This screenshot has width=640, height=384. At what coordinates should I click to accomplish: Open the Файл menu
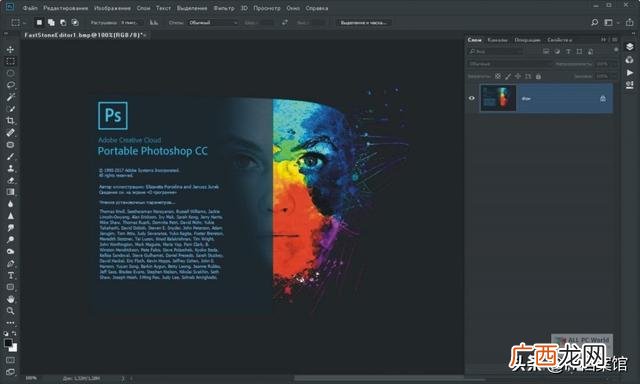(30, 8)
